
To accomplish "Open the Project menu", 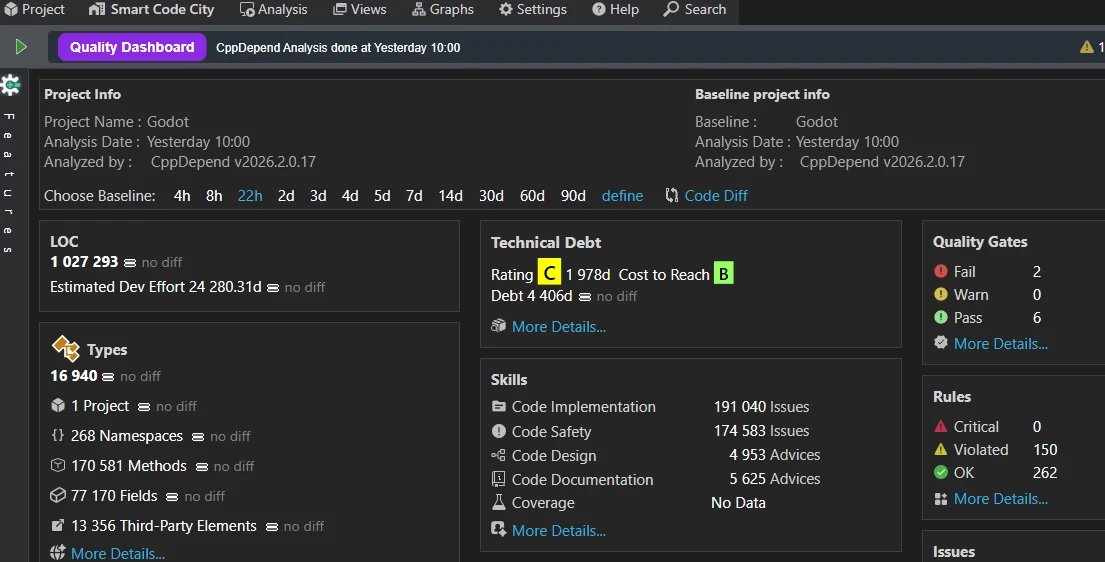I will tap(35, 9).
